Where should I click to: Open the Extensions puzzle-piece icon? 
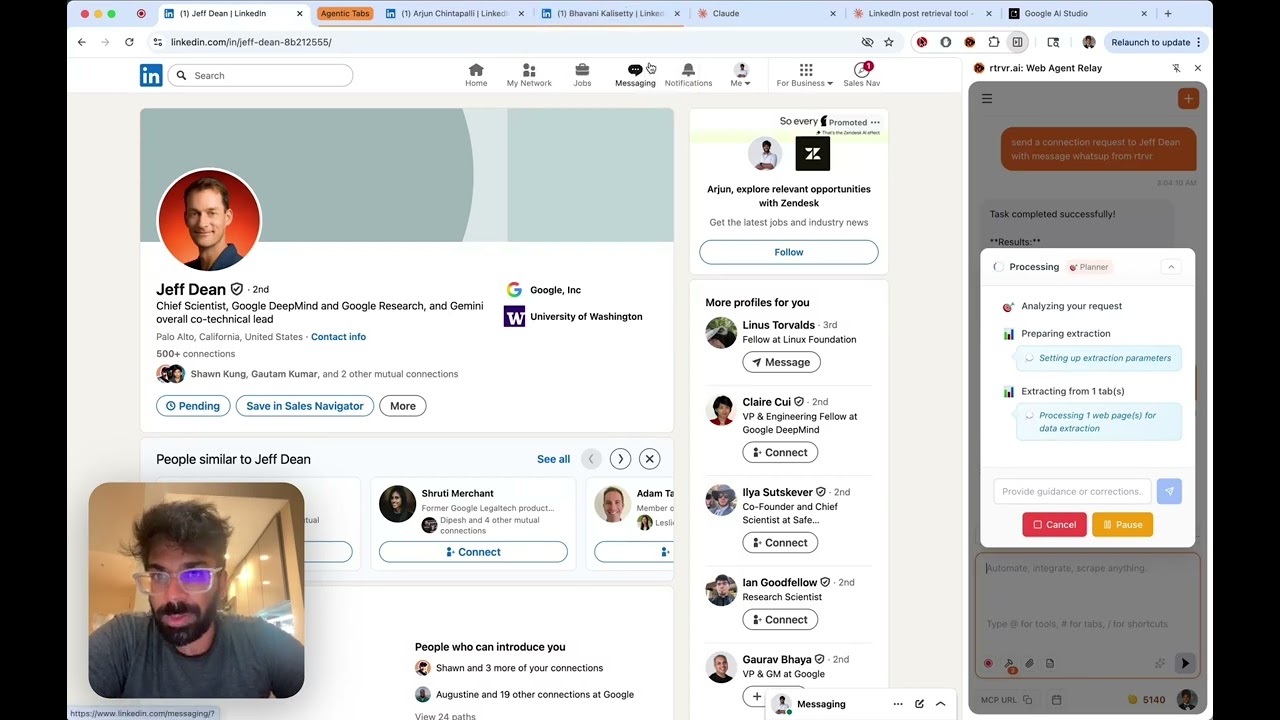point(994,42)
